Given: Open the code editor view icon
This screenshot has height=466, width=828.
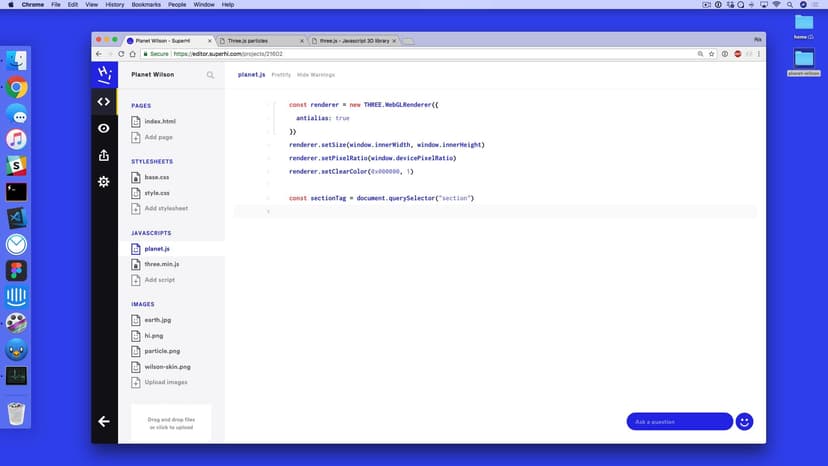Looking at the screenshot, I should [103, 101].
